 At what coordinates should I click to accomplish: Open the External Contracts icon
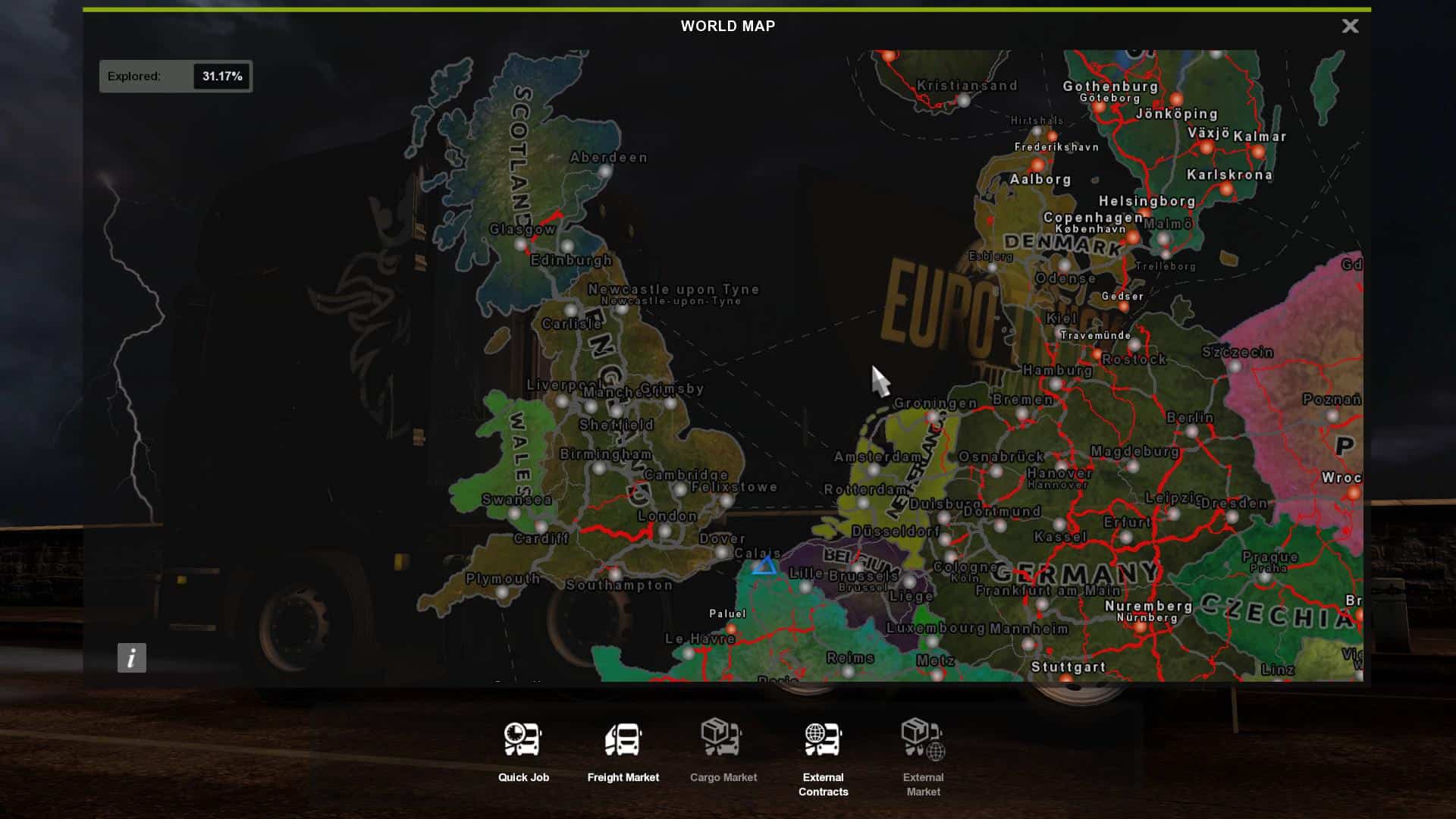coord(823,739)
